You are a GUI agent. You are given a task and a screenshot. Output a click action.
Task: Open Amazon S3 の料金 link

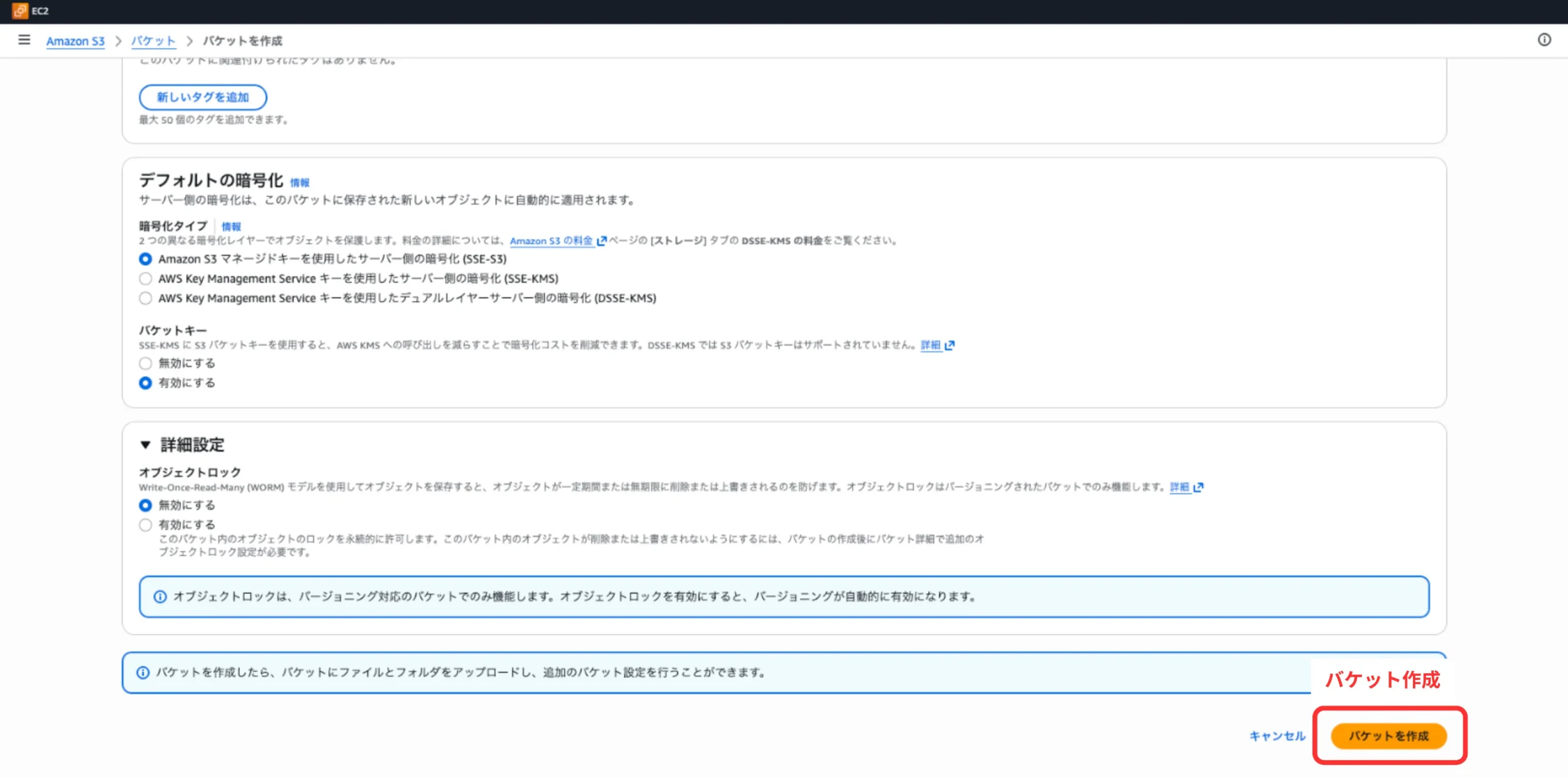[x=551, y=241]
